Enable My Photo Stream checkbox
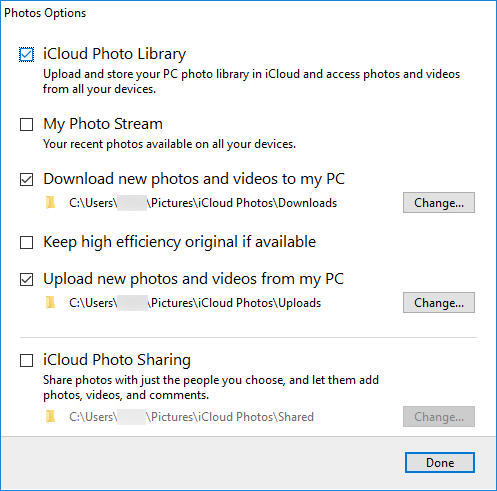 point(26,125)
